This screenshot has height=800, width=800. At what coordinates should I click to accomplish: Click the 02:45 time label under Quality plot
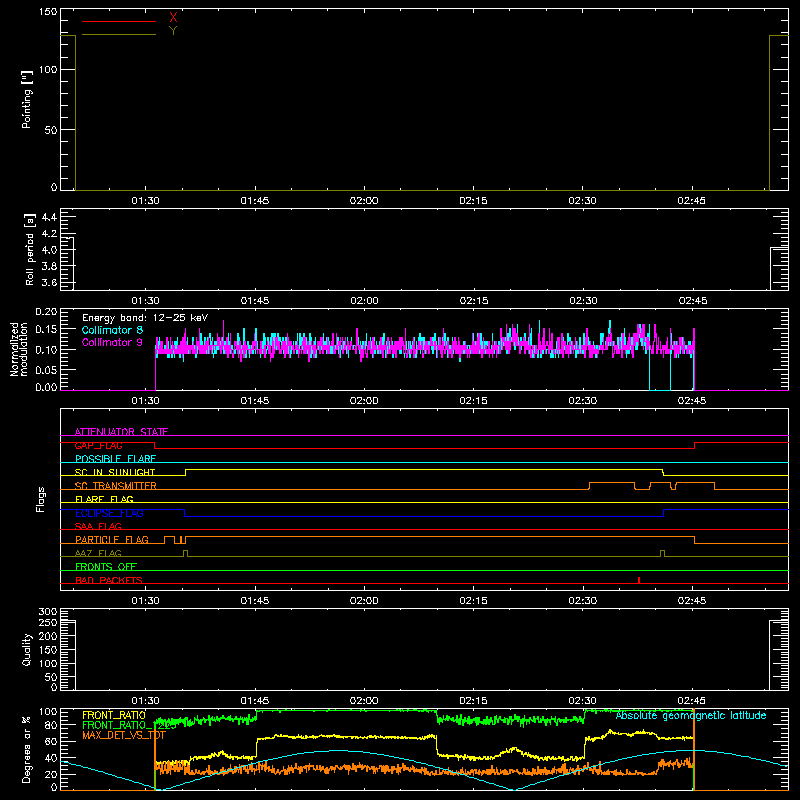click(691, 701)
